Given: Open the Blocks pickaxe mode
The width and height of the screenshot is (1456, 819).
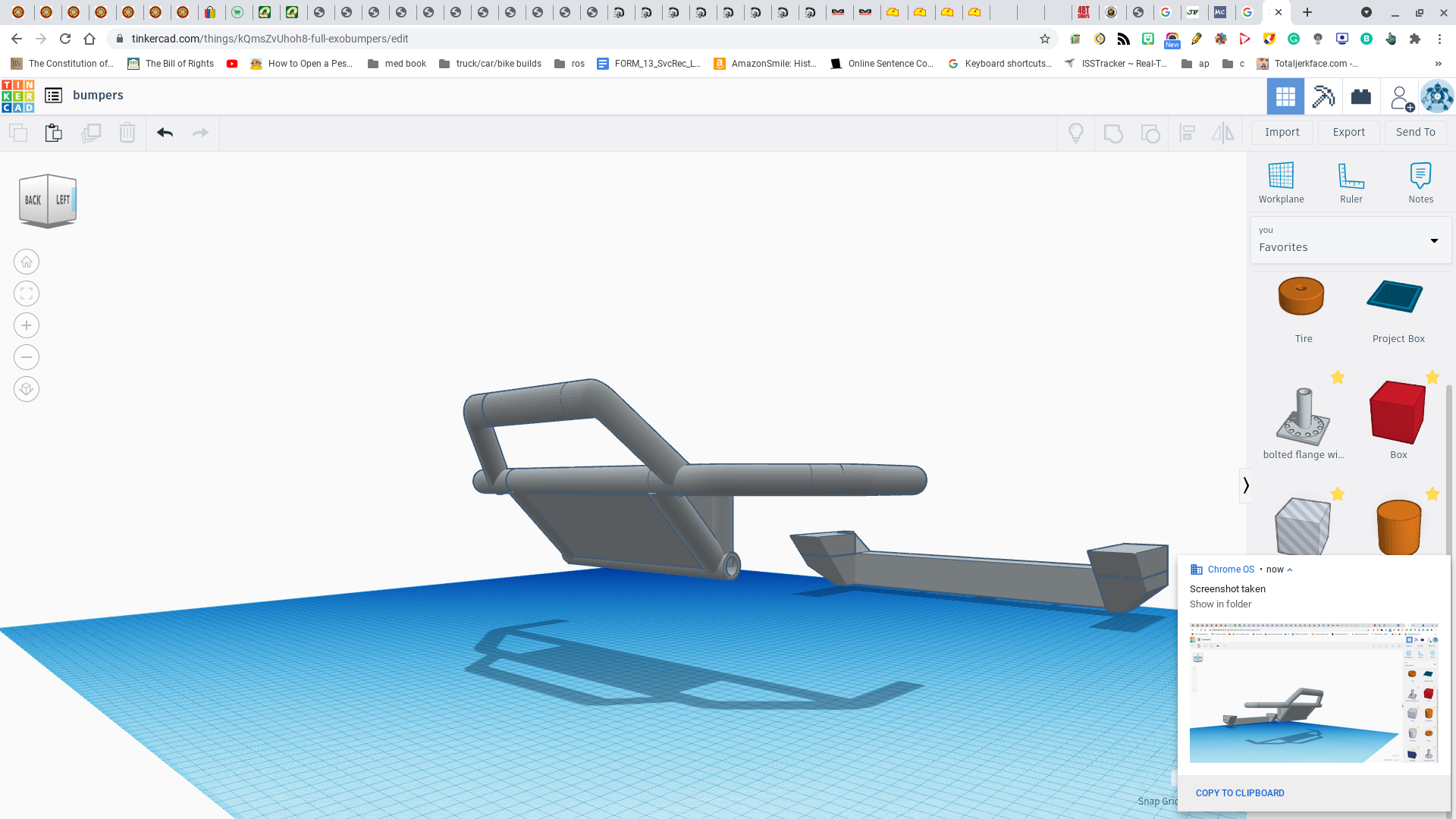Looking at the screenshot, I should (x=1323, y=96).
